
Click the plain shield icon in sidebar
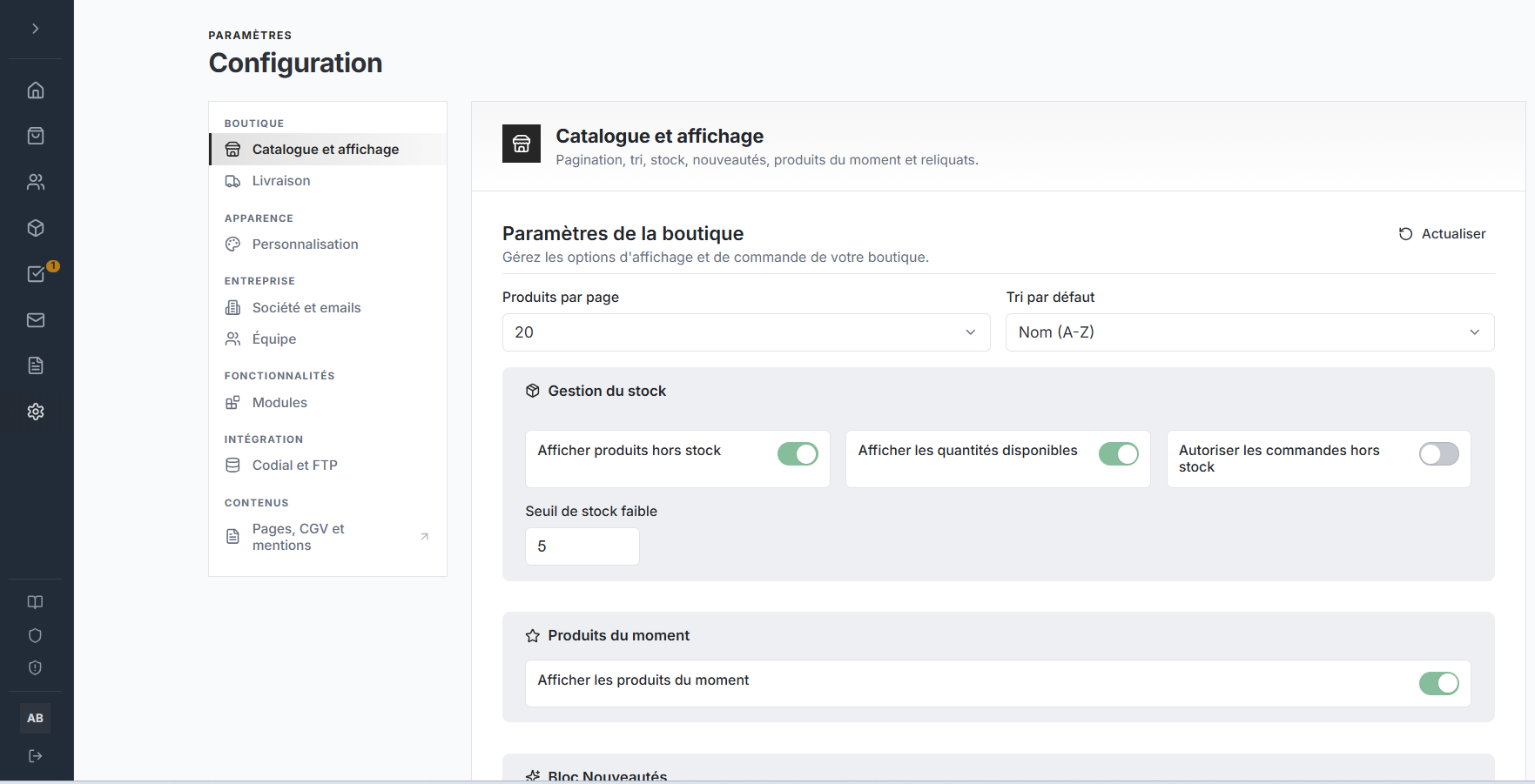35,635
